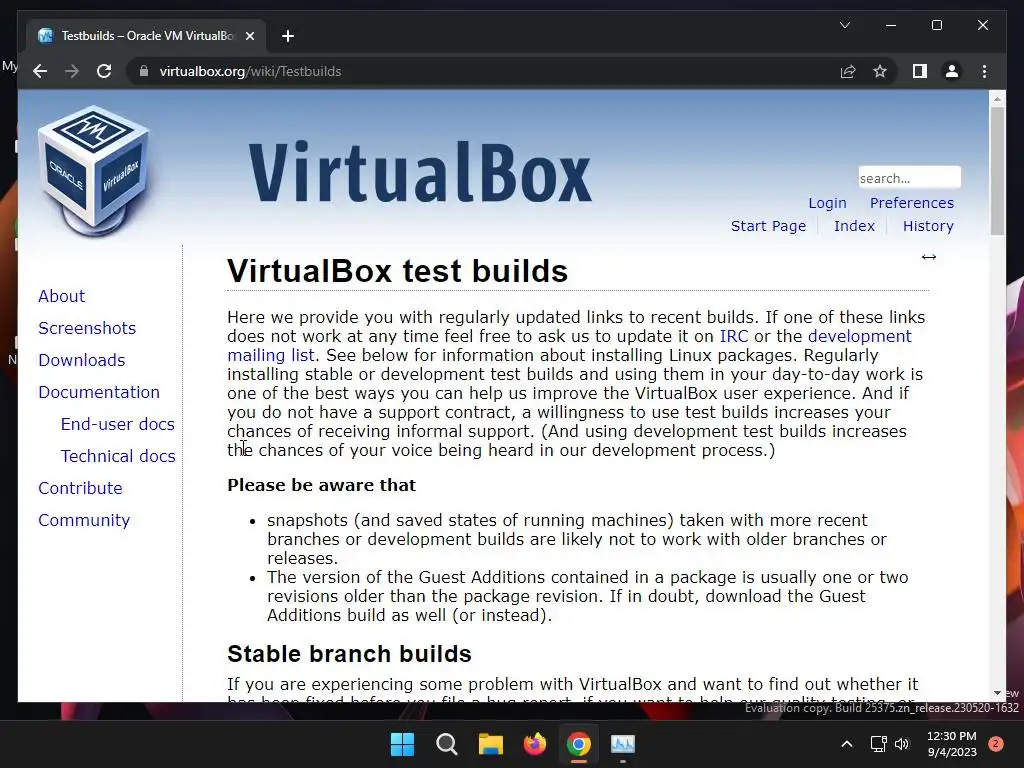Image resolution: width=1024 pixels, height=768 pixels.
Task: Click the Please be aware that text
Action: [321, 485]
